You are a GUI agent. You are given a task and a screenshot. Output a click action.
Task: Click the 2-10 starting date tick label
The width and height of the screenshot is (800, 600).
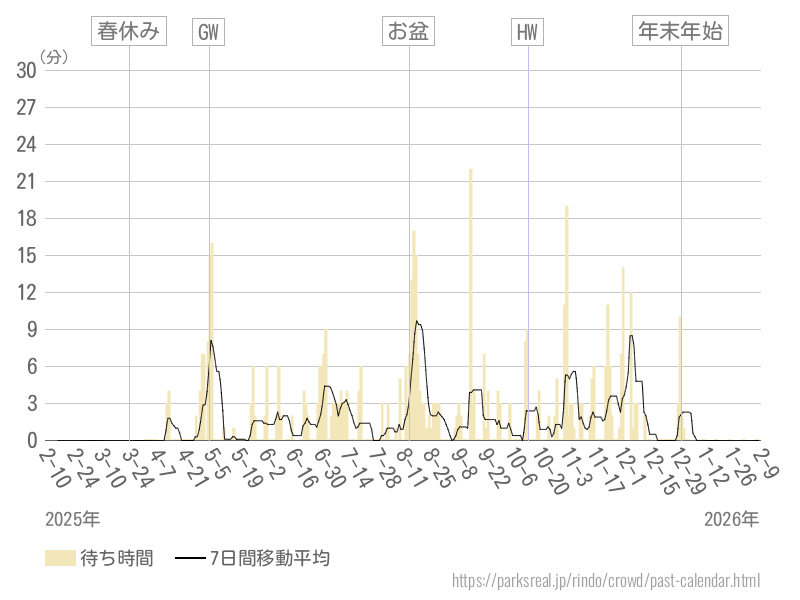click(54, 467)
